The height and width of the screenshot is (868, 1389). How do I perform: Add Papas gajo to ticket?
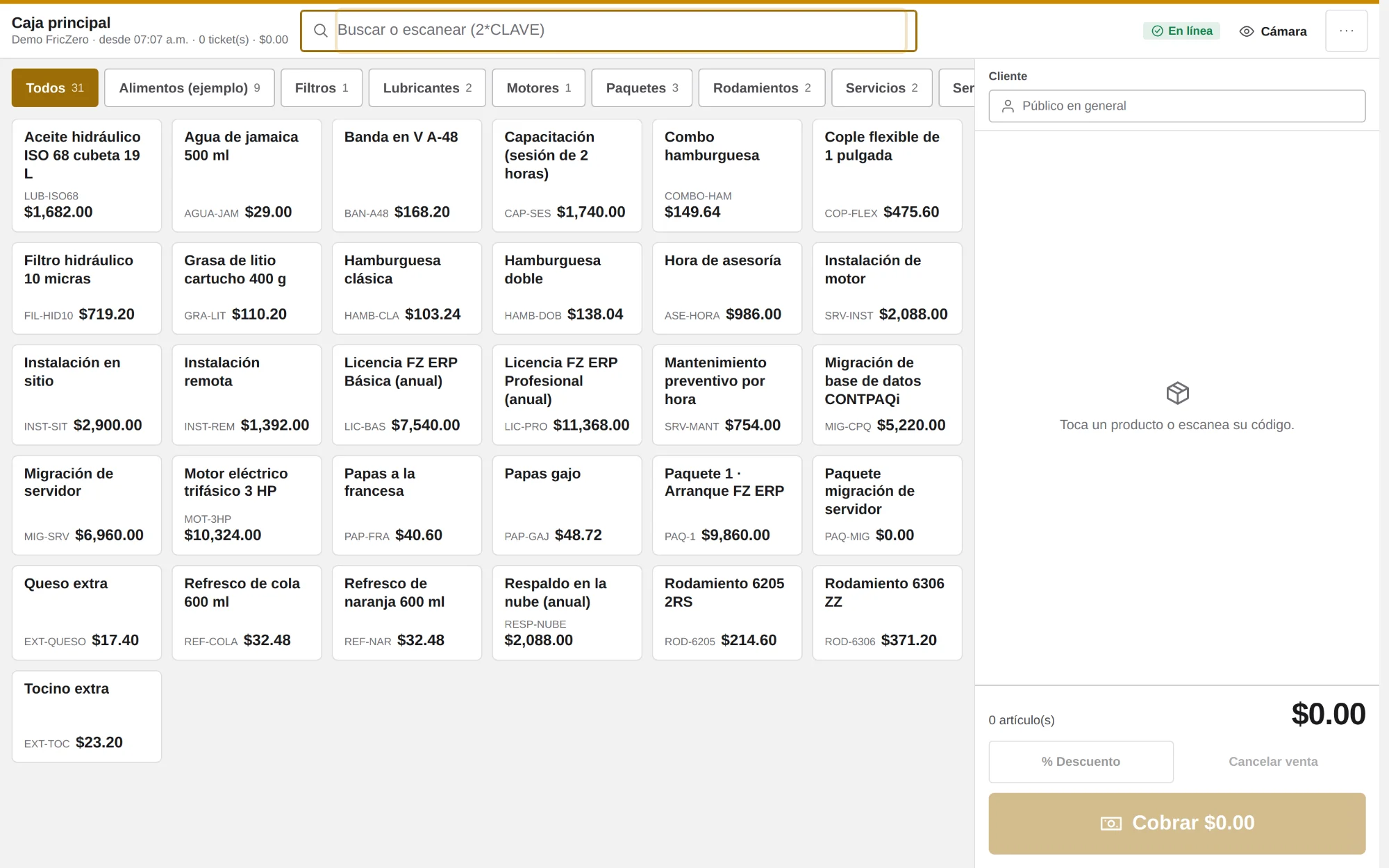point(567,505)
